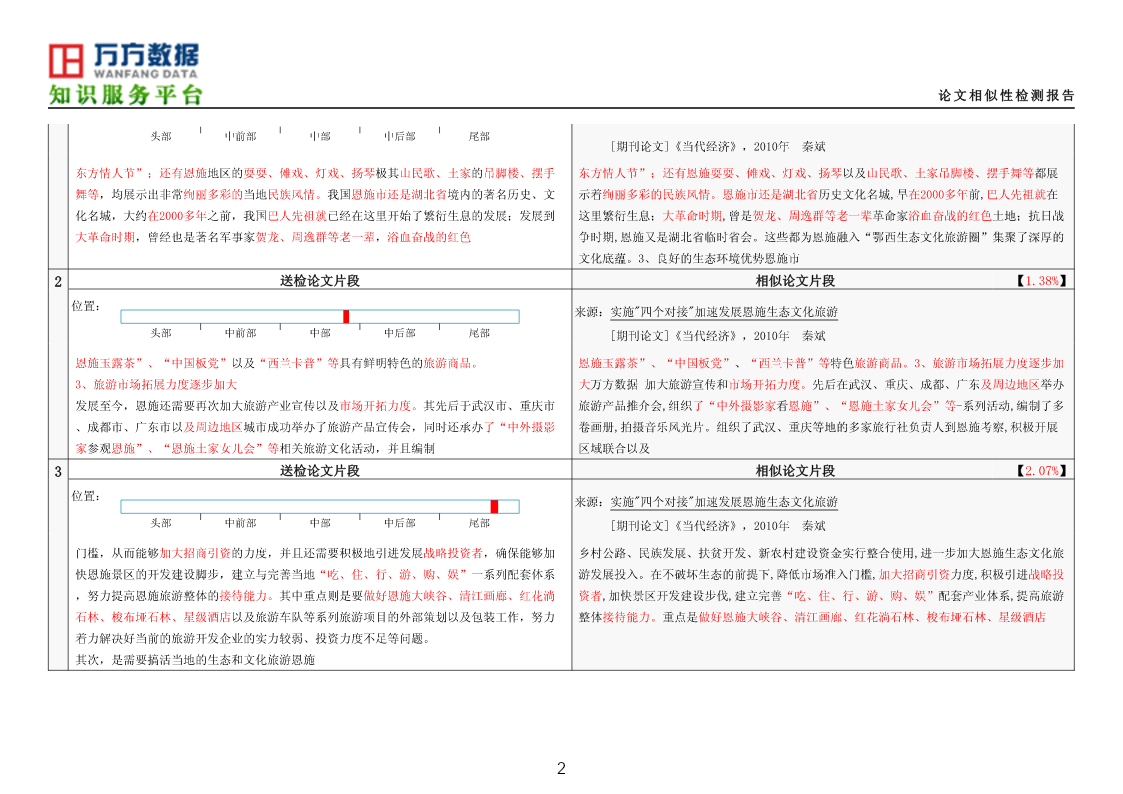This screenshot has height=794, width=1123.
Task: Click the green 知识服务平台 title
Action: pyautogui.click(x=126, y=95)
